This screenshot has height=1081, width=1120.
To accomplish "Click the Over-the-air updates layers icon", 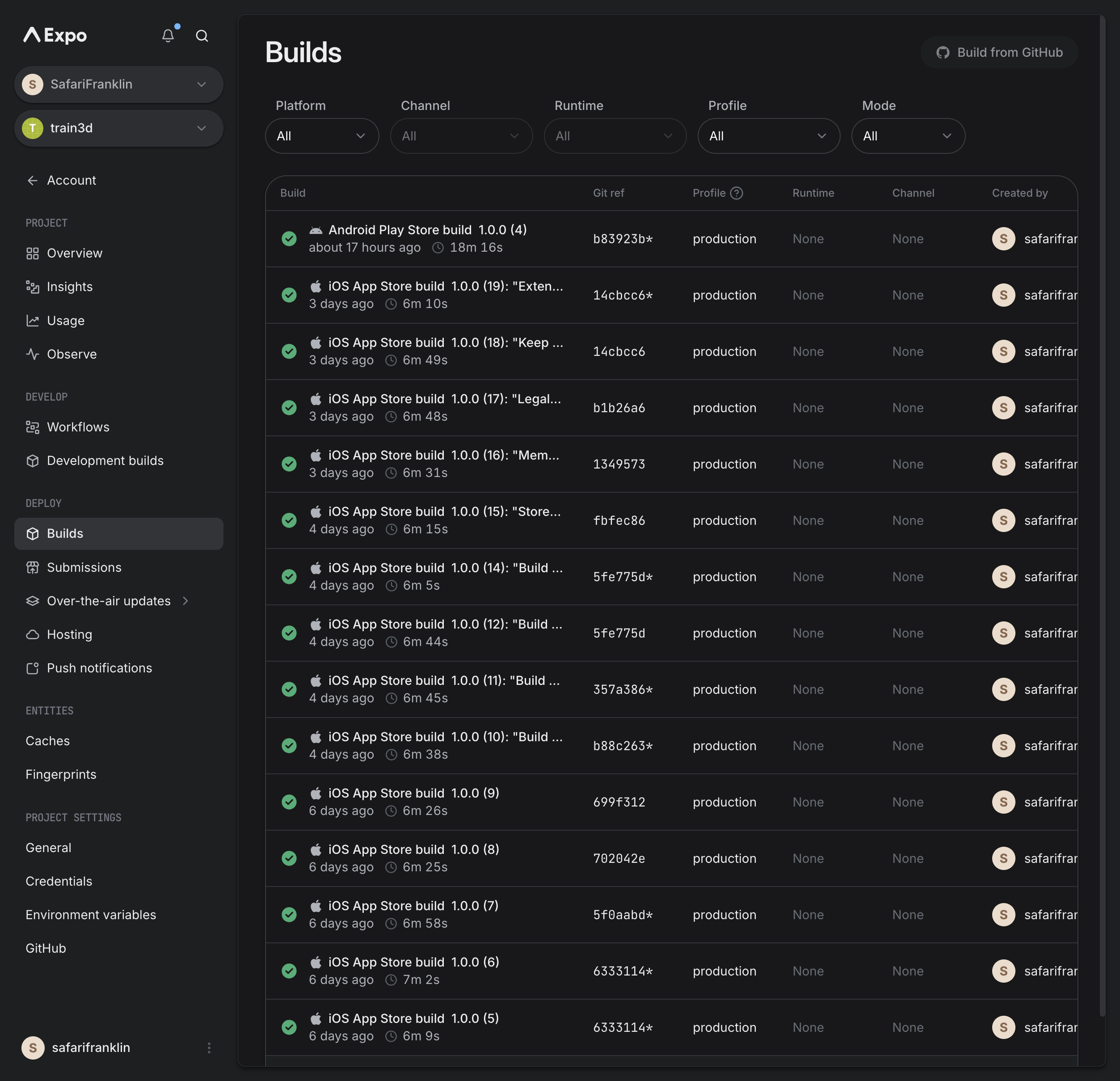I will coord(33,601).
